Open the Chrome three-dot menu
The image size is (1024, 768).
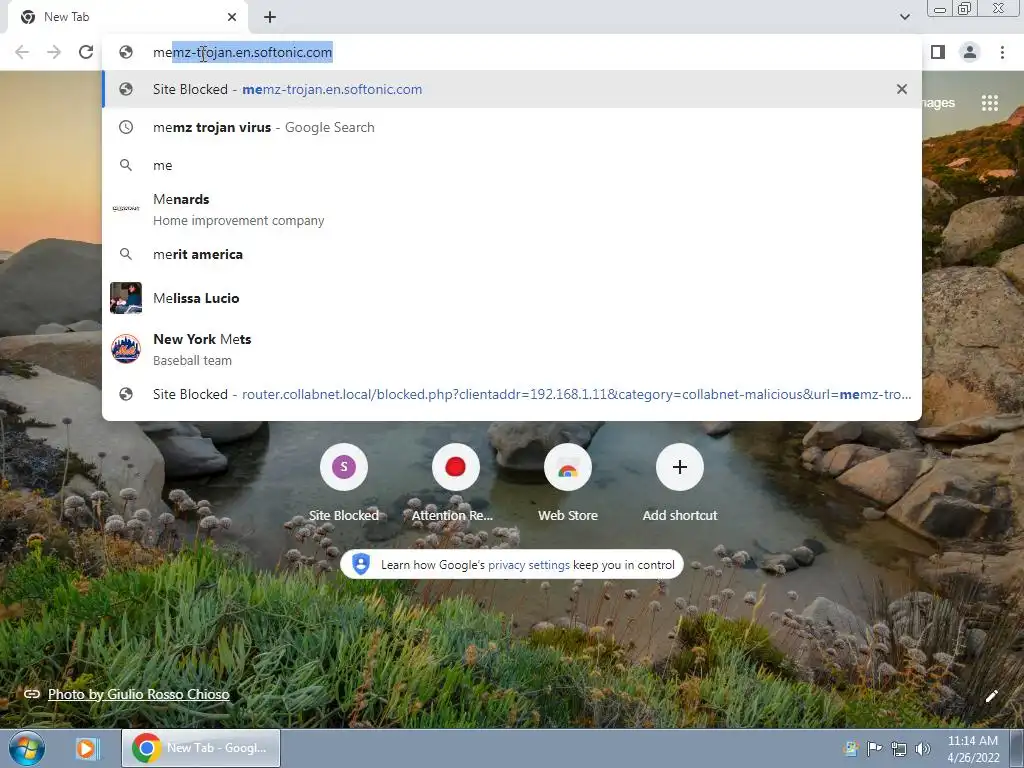[1002, 52]
